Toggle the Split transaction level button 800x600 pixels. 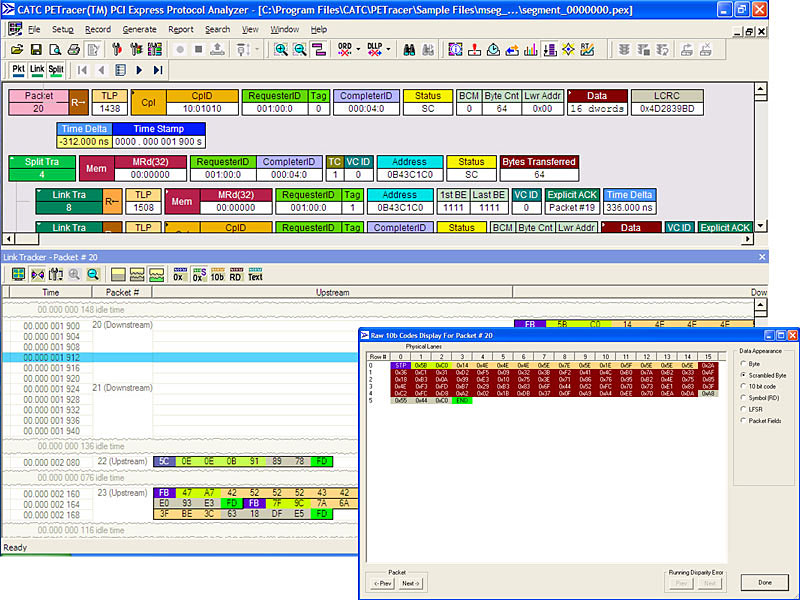(56, 70)
